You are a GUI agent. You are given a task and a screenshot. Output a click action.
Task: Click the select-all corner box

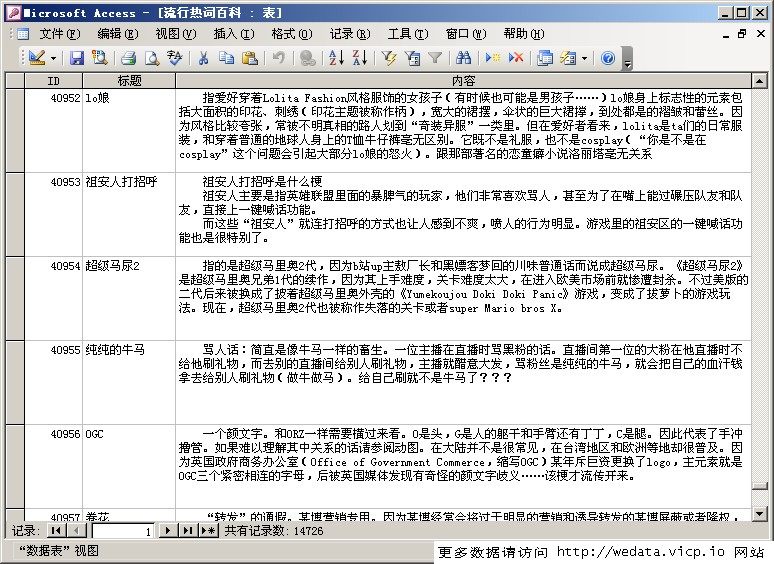tap(15, 80)
